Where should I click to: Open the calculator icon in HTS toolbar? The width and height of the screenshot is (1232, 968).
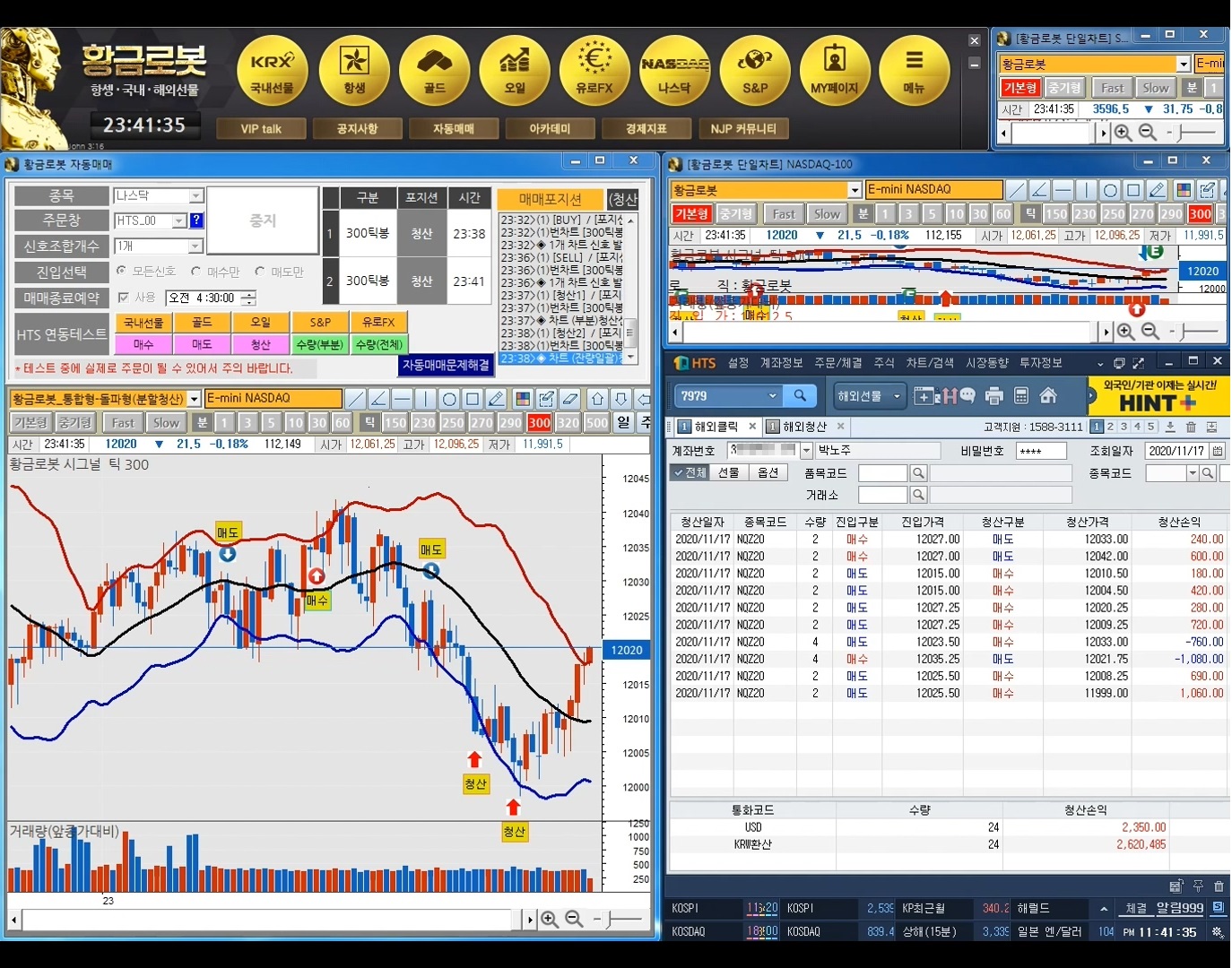click(1020, 395)
